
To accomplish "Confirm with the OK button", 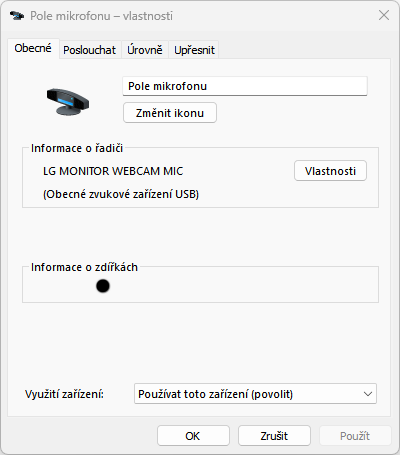I will pos(193,436).
